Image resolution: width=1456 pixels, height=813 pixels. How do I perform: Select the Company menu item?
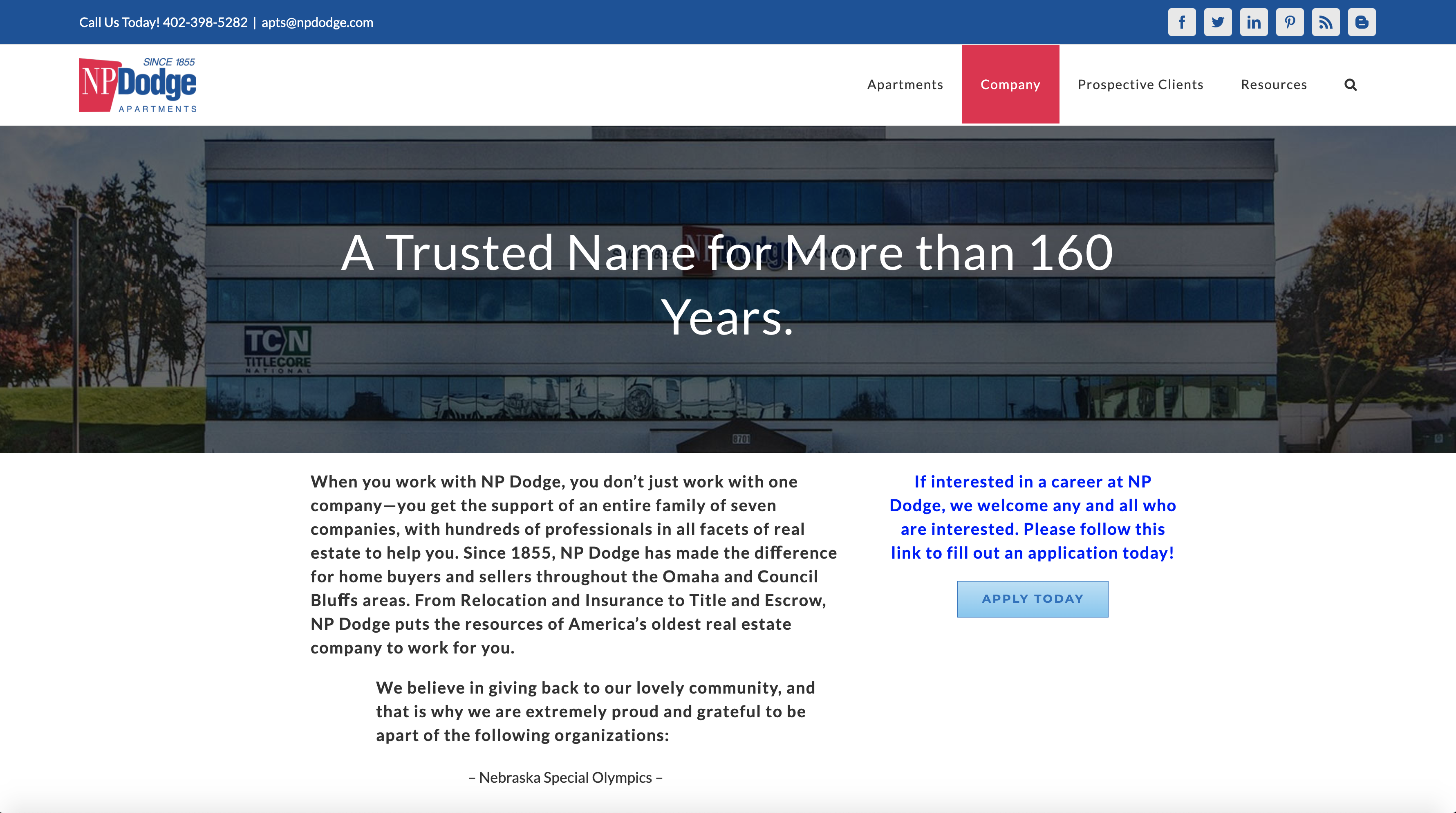coord(1010,85)
